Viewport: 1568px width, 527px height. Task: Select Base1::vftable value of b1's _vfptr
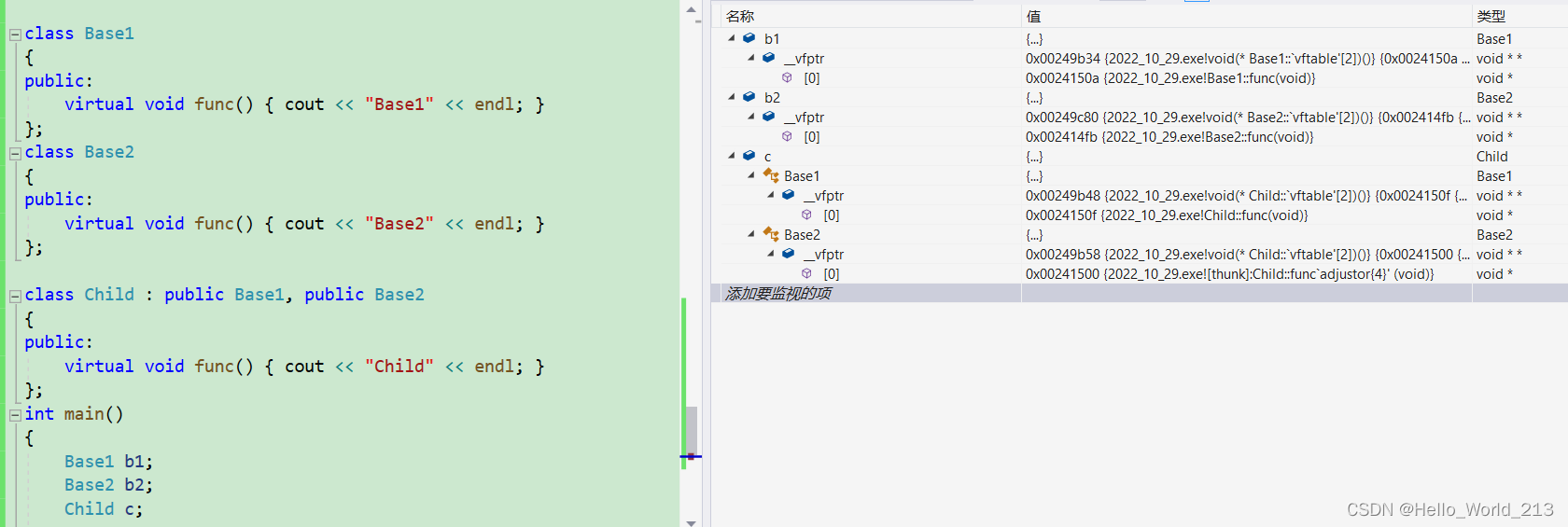(x=1248, y=58)
